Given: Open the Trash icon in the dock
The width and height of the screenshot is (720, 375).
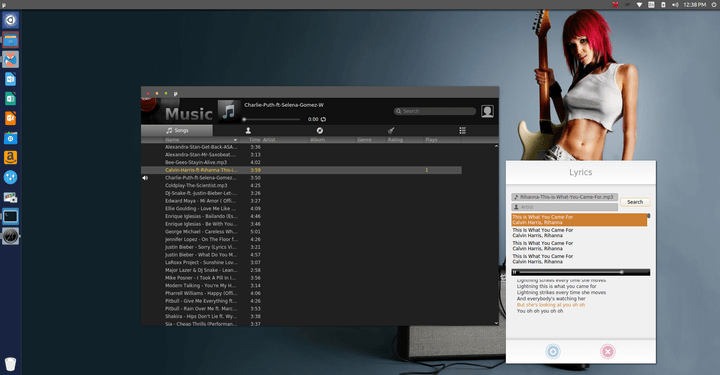Looking at the screenshot, I should click(x=10, y=364).
